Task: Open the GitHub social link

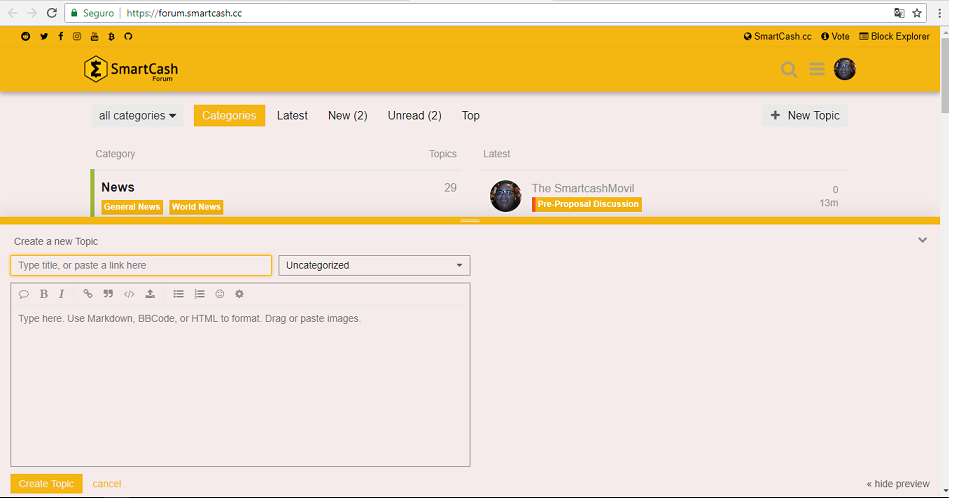Action: pos(128,37)
